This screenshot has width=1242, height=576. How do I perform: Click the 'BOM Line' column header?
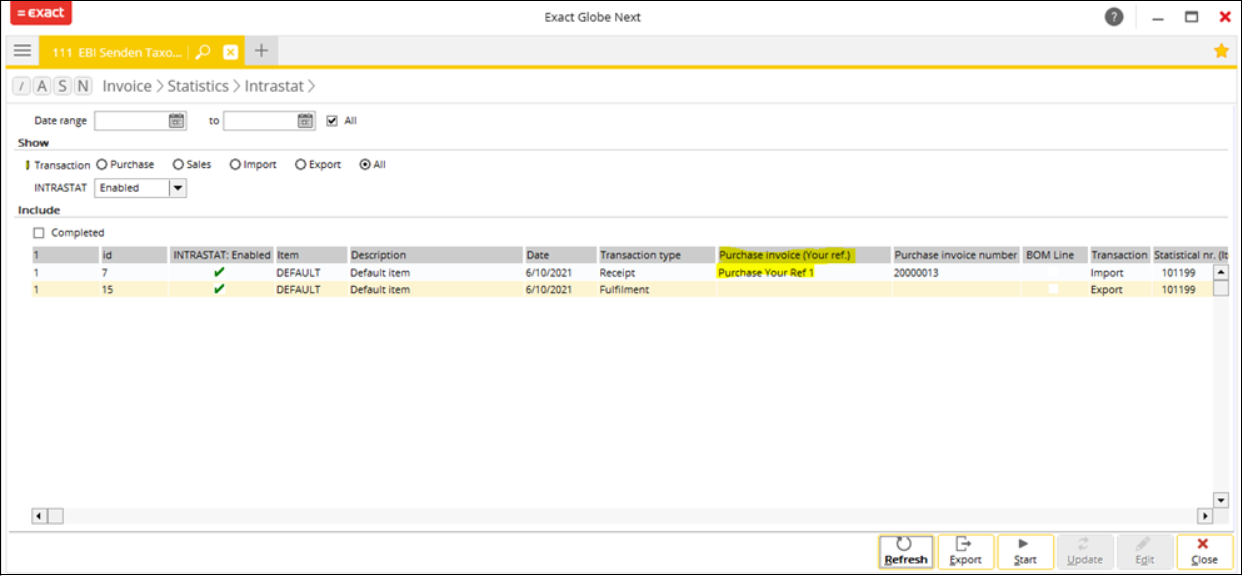pos(1055,255)
